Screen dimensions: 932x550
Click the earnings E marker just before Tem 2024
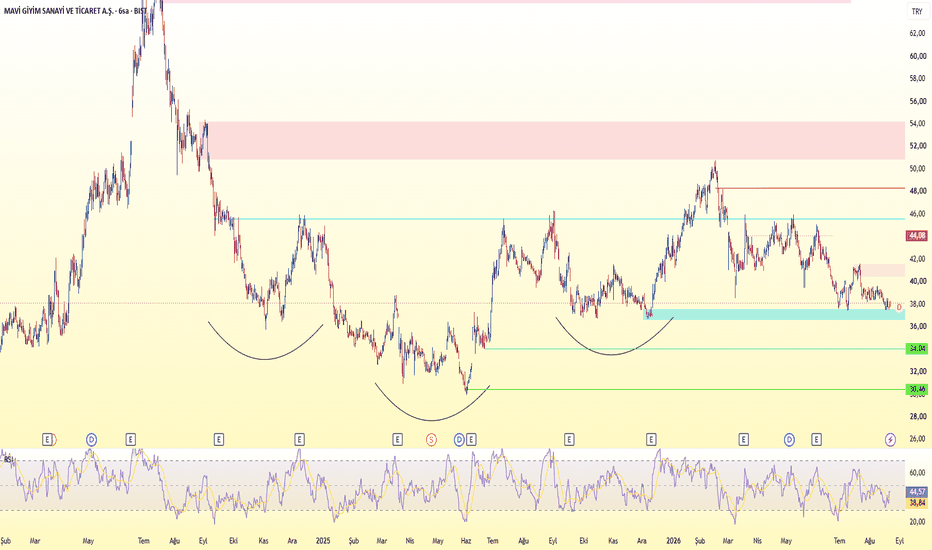coord(130,440)
